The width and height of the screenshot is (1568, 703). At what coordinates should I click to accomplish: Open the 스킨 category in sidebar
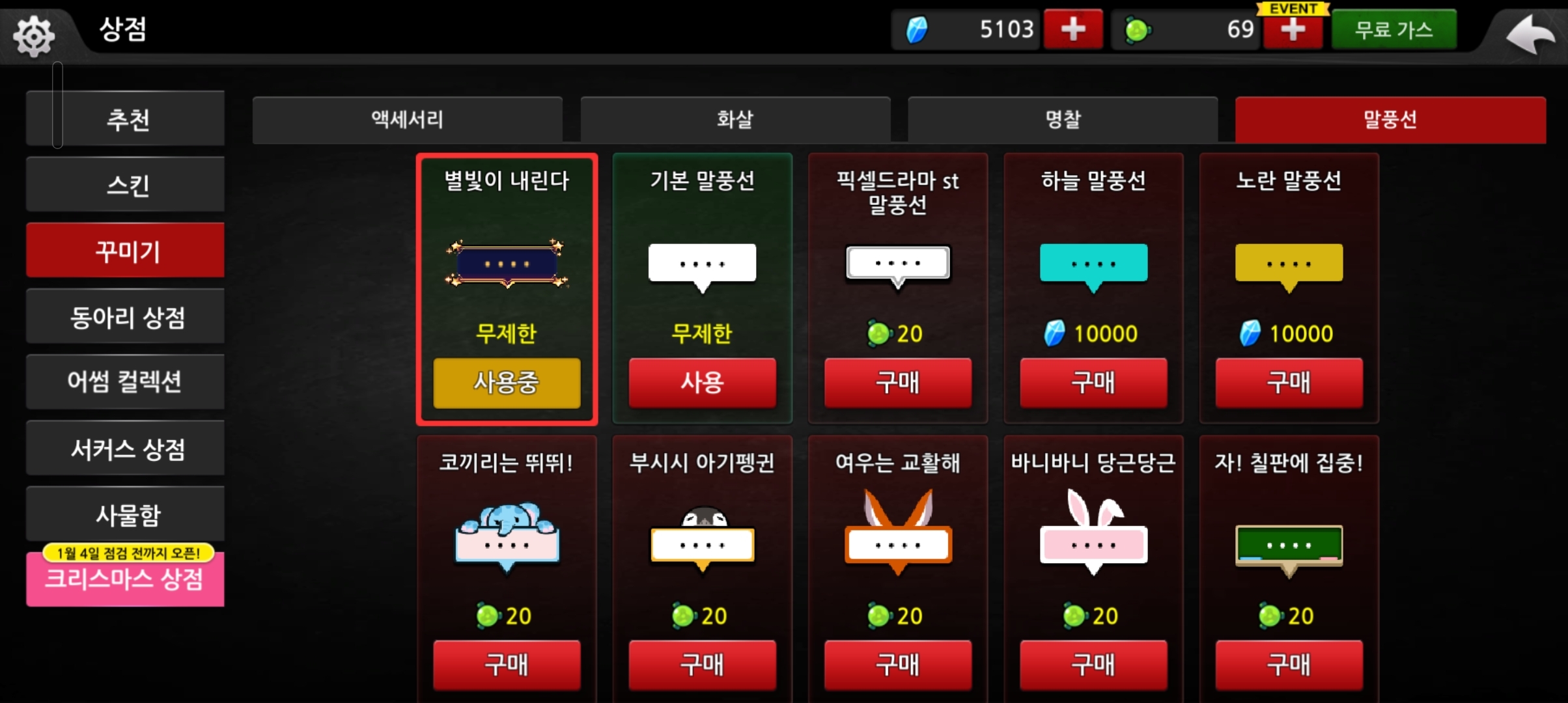(x=126, y=185)
